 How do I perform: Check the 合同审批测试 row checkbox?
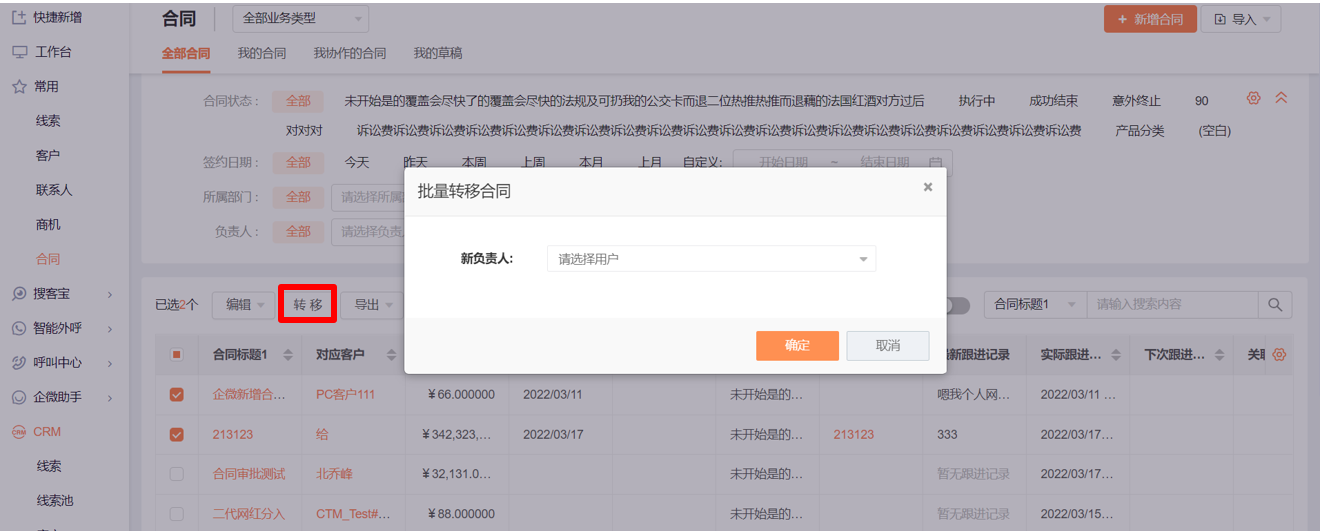(177, 474)
